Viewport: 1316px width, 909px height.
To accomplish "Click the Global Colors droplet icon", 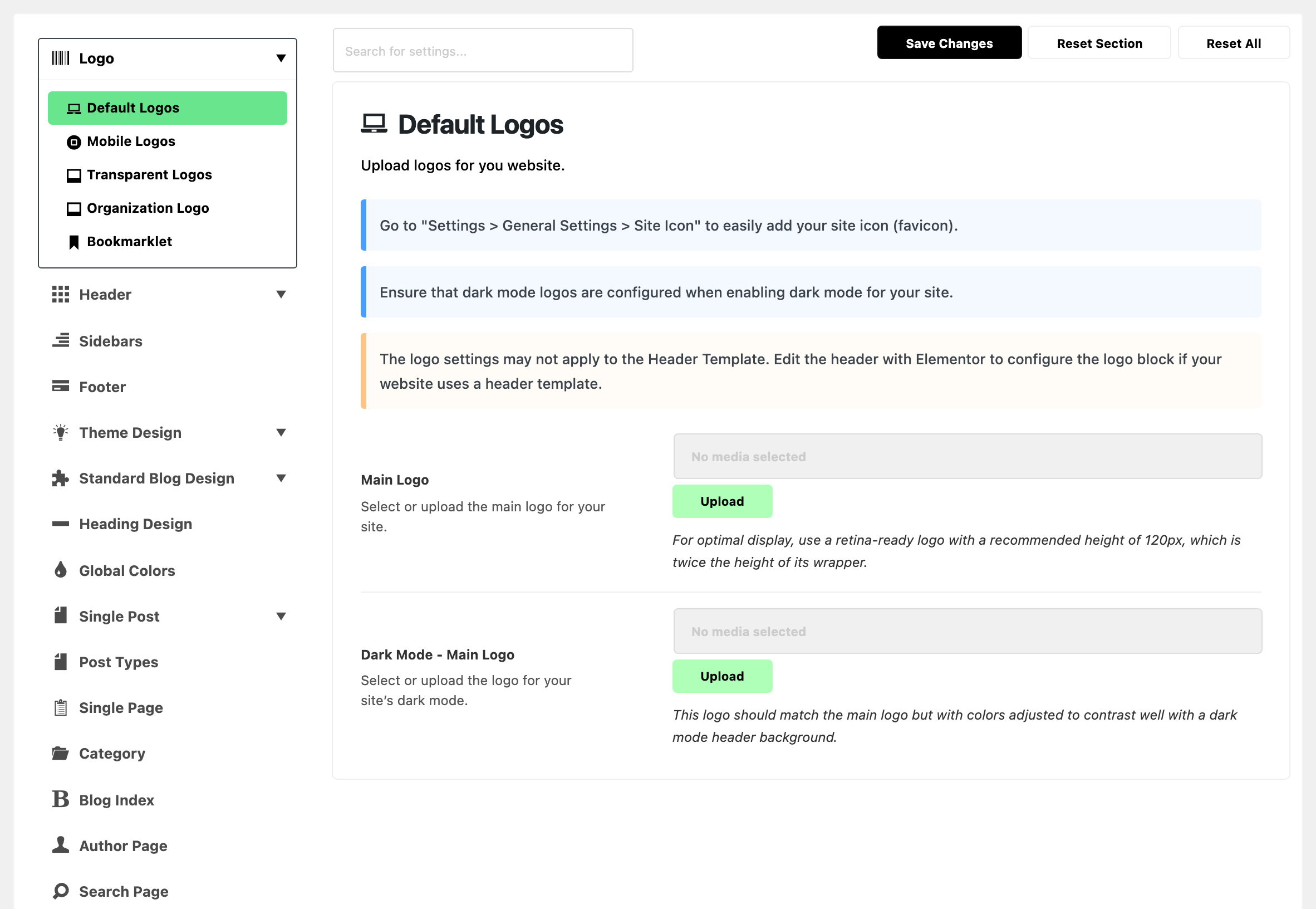I will point(60,570).
